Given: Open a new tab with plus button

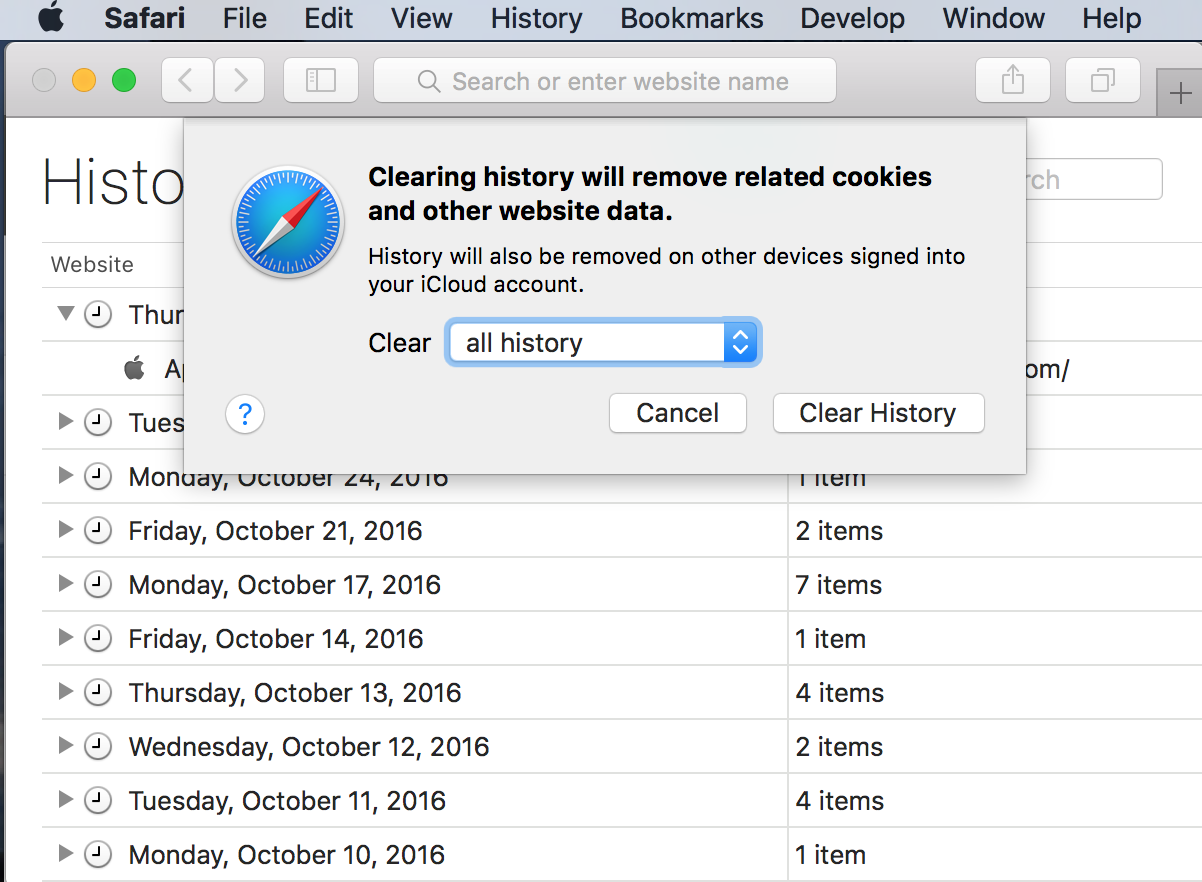Looking at the screenshot, I should (1180, 95).
